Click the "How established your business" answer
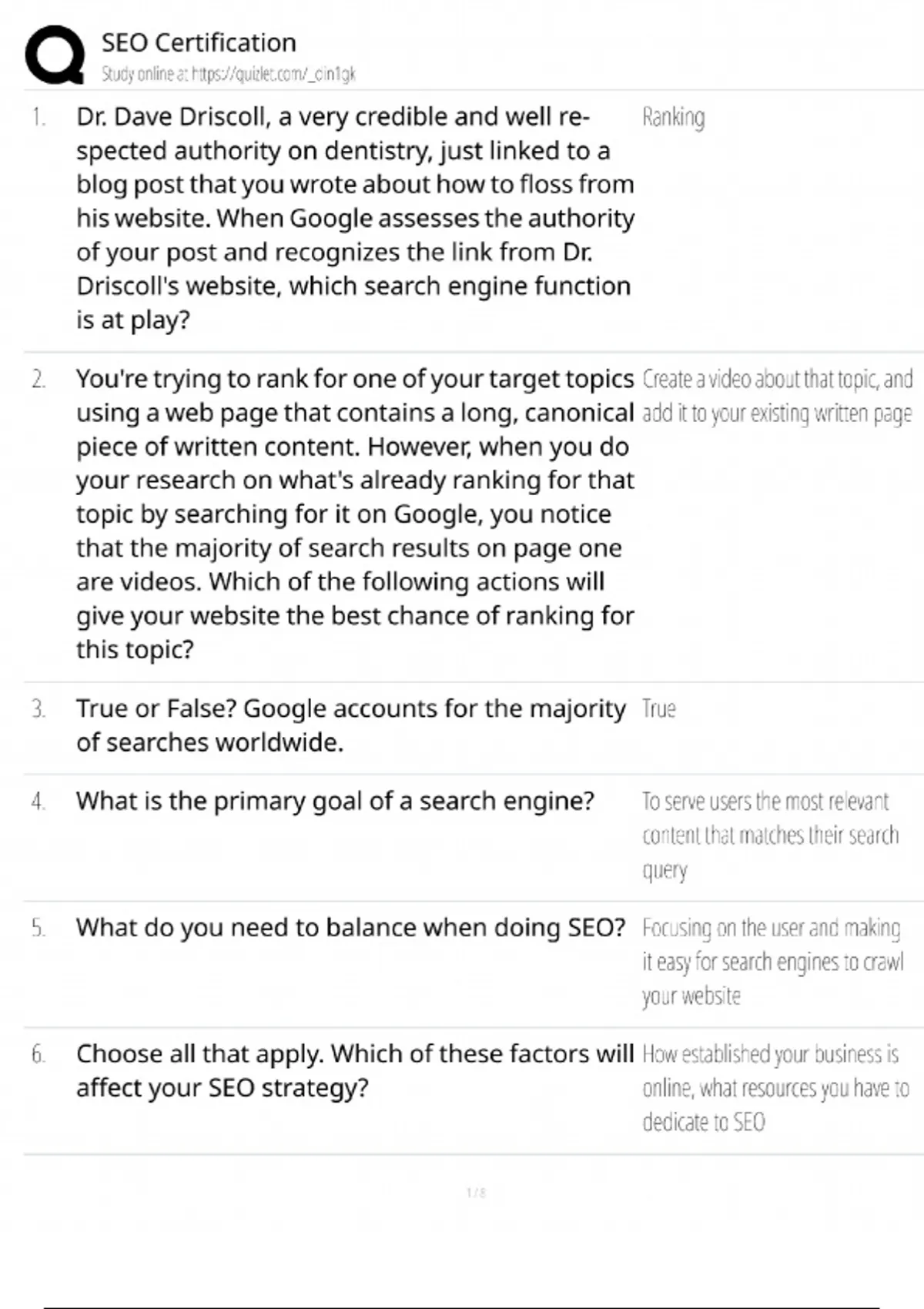Image resolution: width=924 pixels, height=1309 pixels. click(775, 1087)
